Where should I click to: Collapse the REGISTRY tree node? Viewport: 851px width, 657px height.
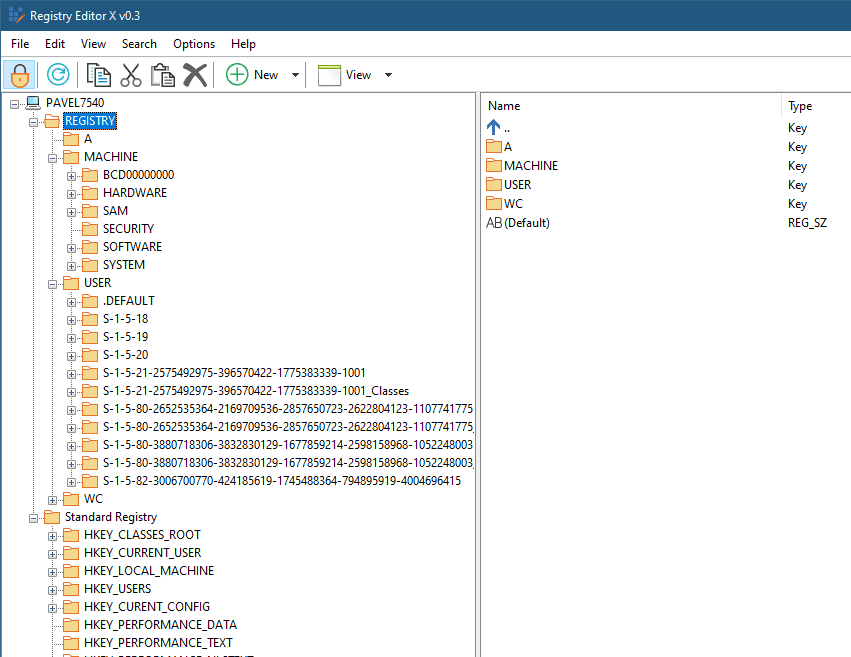coord(34,122)
